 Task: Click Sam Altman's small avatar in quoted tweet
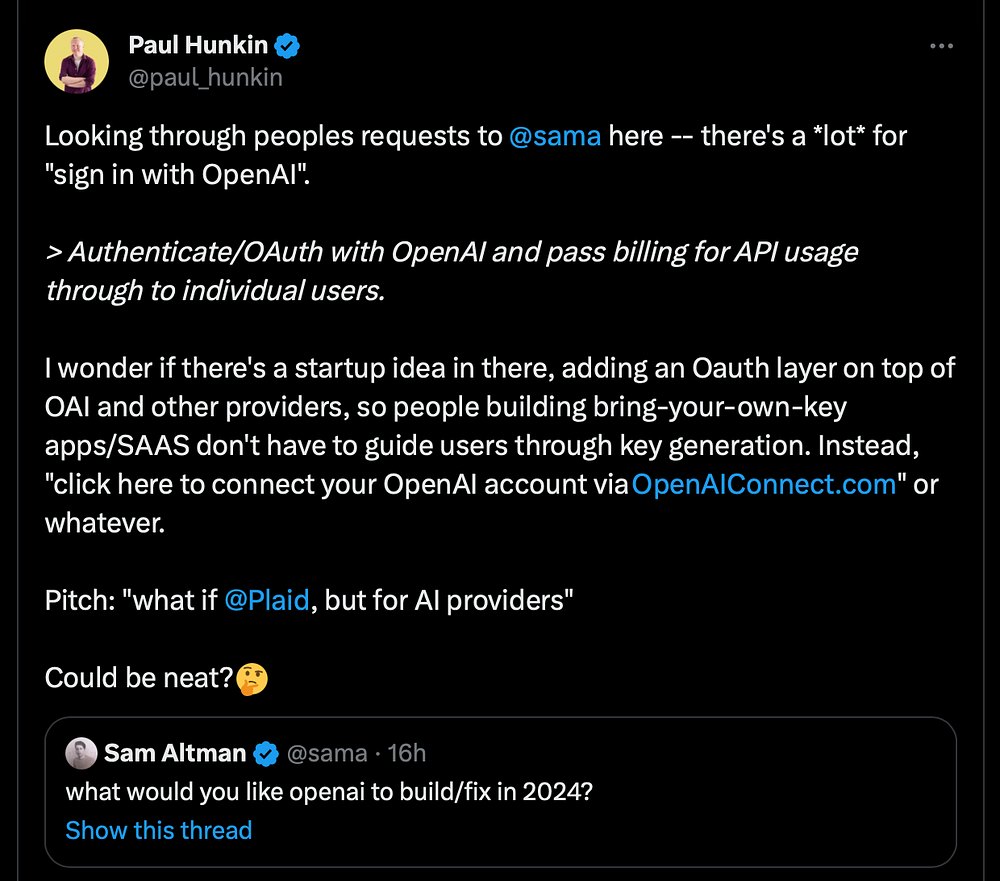[81, 753]
